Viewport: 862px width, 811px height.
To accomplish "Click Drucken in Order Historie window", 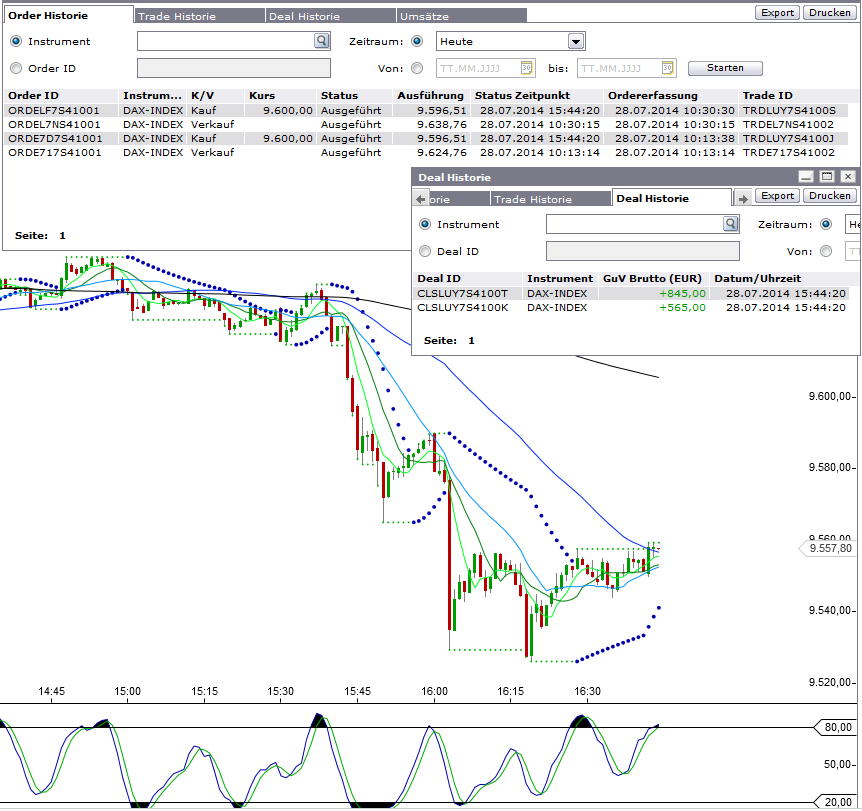I will [830, 13].
